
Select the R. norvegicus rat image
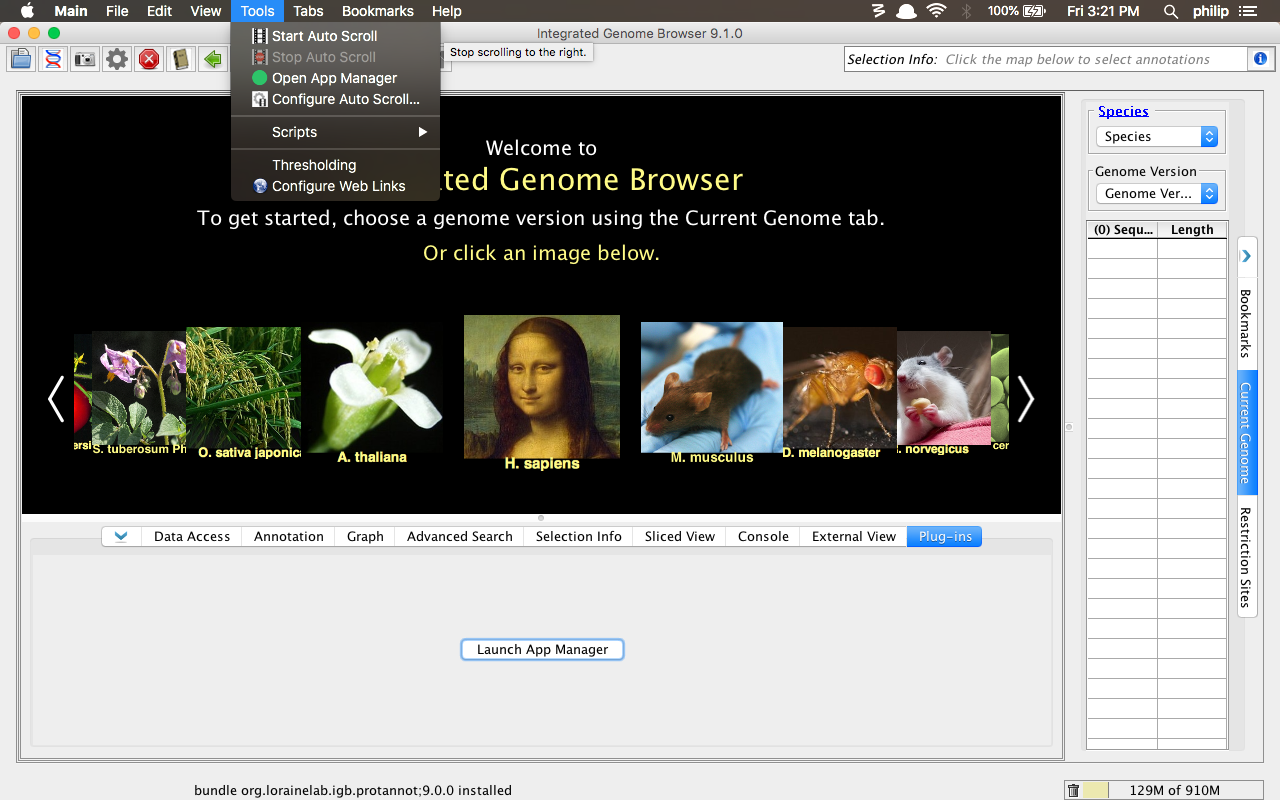point(944,388)
